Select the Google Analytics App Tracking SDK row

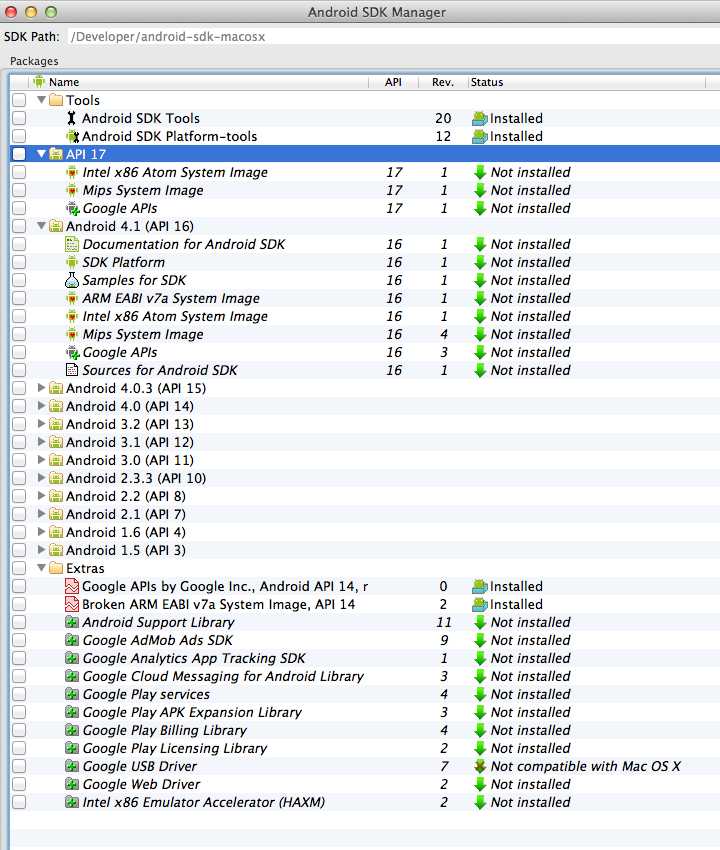(x=364, y=658)
